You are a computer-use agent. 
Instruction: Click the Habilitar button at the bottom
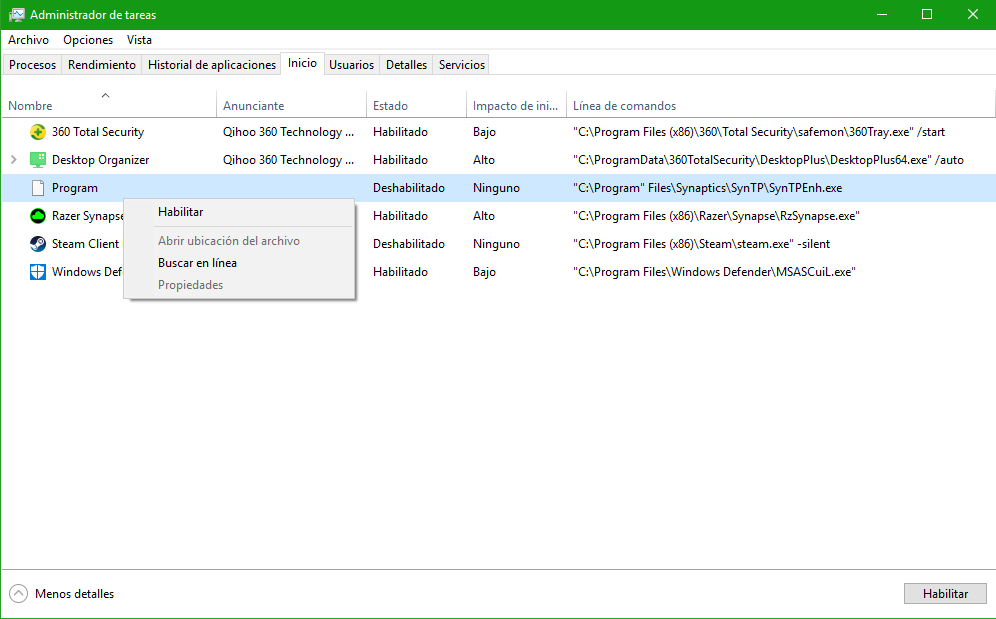click(x=945, y=594)
